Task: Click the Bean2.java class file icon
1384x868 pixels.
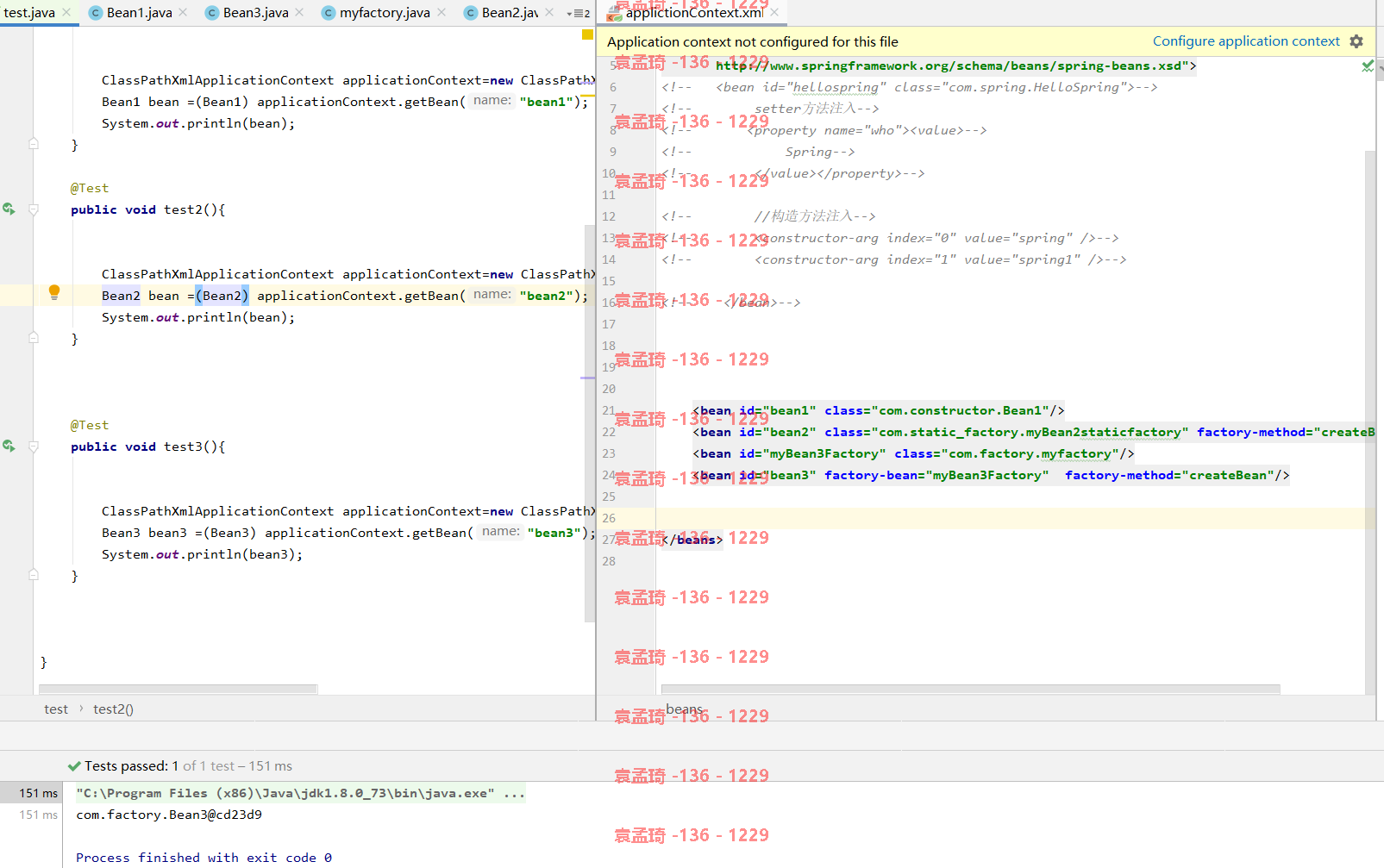Action: [x=471, y=13]
